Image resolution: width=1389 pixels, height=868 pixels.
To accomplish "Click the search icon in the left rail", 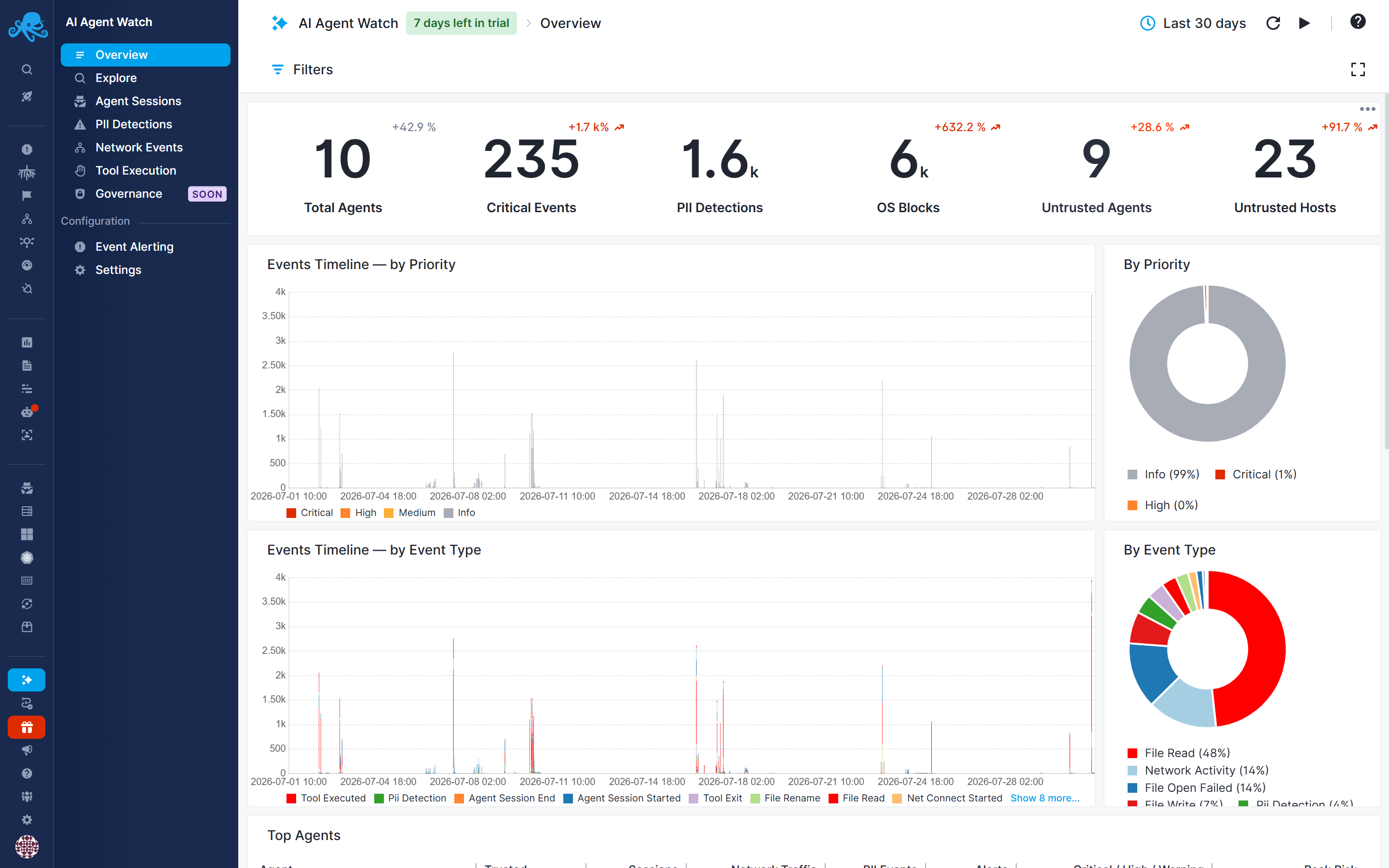I will coord(27,69).
